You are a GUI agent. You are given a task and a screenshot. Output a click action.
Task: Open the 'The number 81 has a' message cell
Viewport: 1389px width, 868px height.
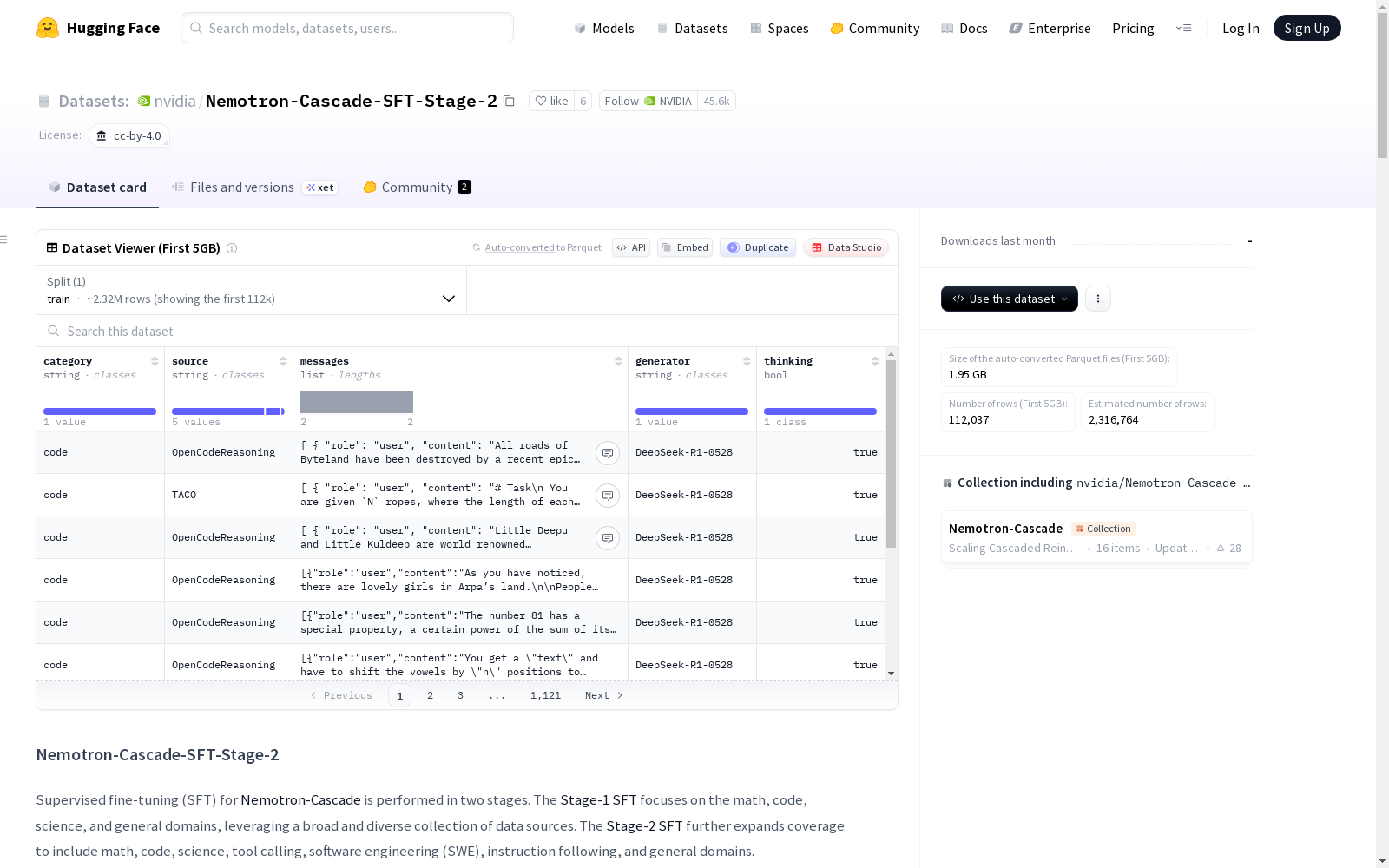click(x=460, y=622)
